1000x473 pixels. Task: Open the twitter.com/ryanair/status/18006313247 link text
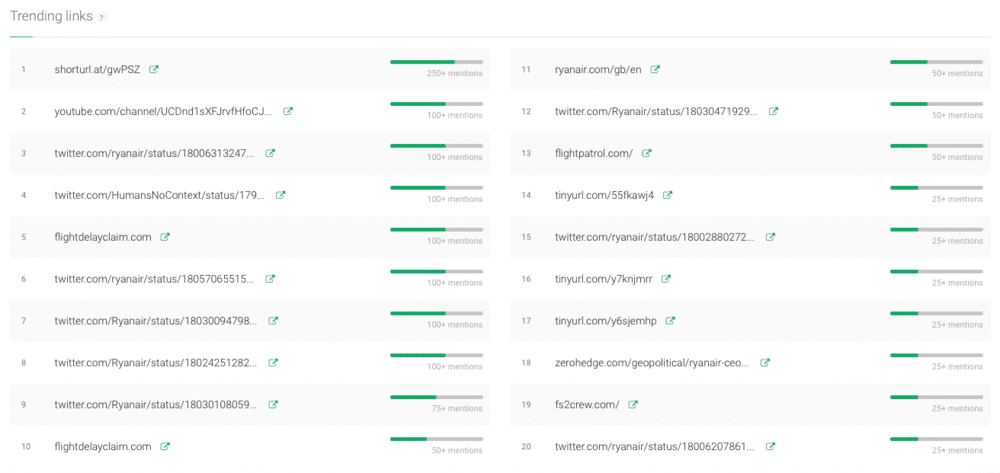click(x=154, y=153)
